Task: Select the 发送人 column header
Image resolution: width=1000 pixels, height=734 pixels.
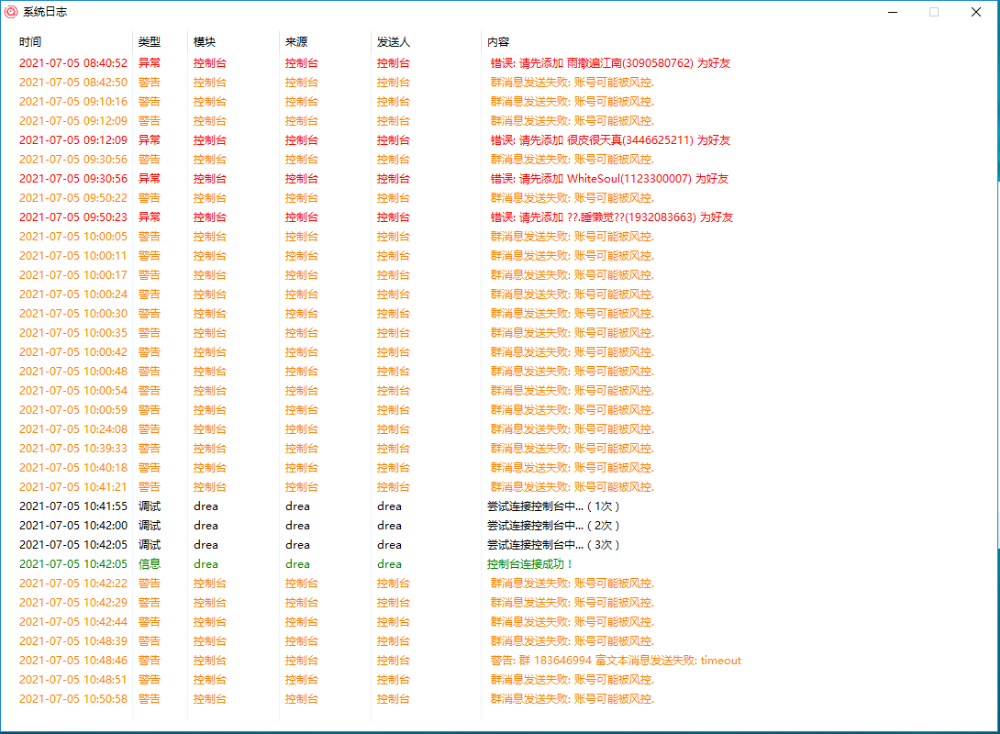Action: (393, 42)
